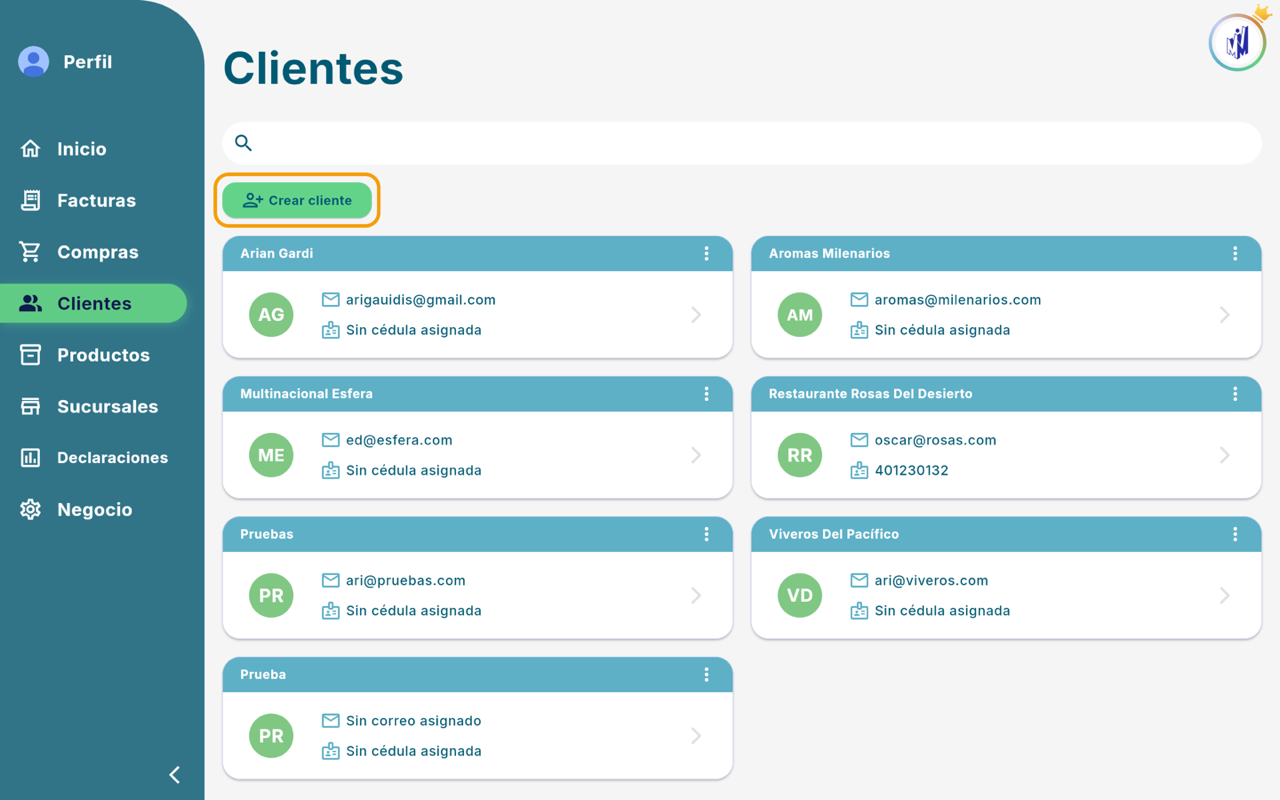Open the Perfil user avatar
The height and width of the screenshot is (800, 1280).
[x=33, y=62]
